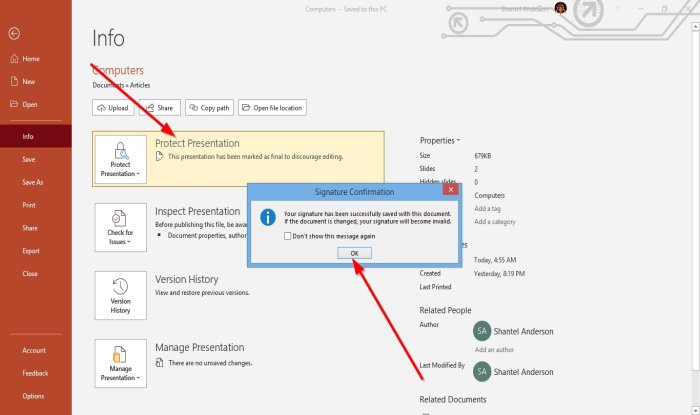The height and width of the screenshot is (415, 700).
Task: Click Shantel Anderson author avatar
Action: pos(482,331)
